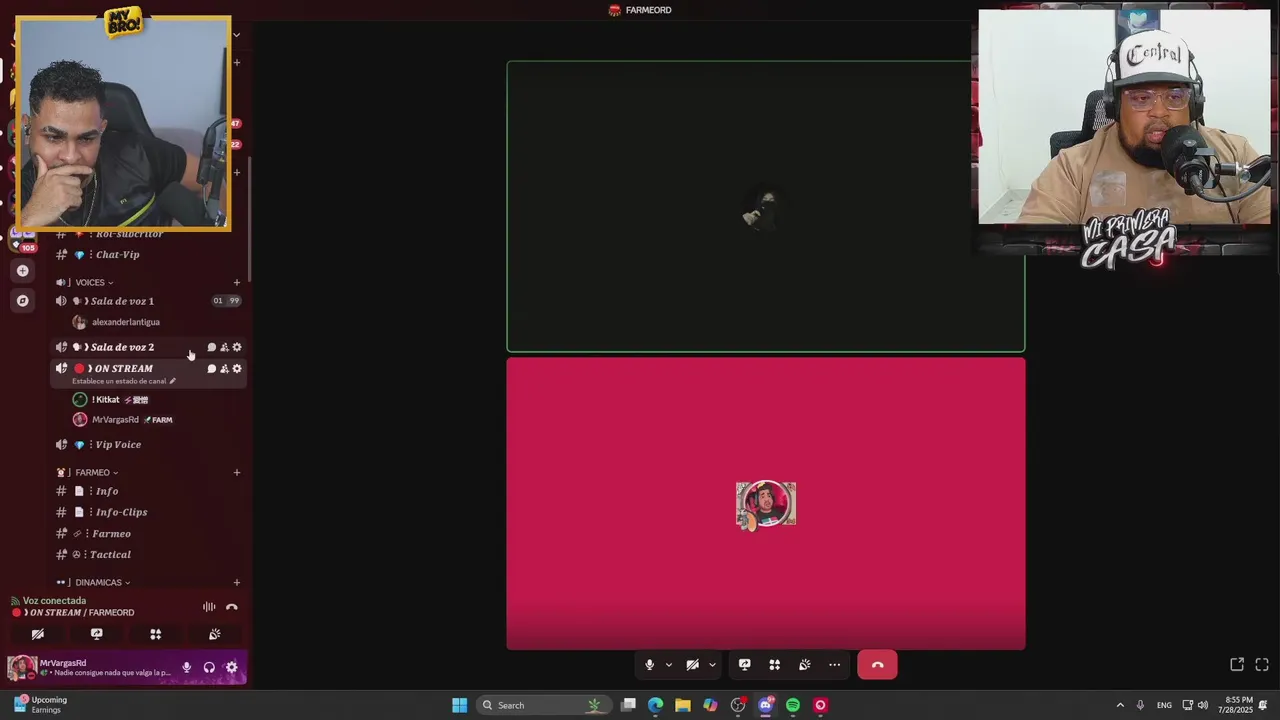This screenshot has width=1280, height=720.
Task: Open MrVargasRd user profile panel
Action: click(90, 668)
